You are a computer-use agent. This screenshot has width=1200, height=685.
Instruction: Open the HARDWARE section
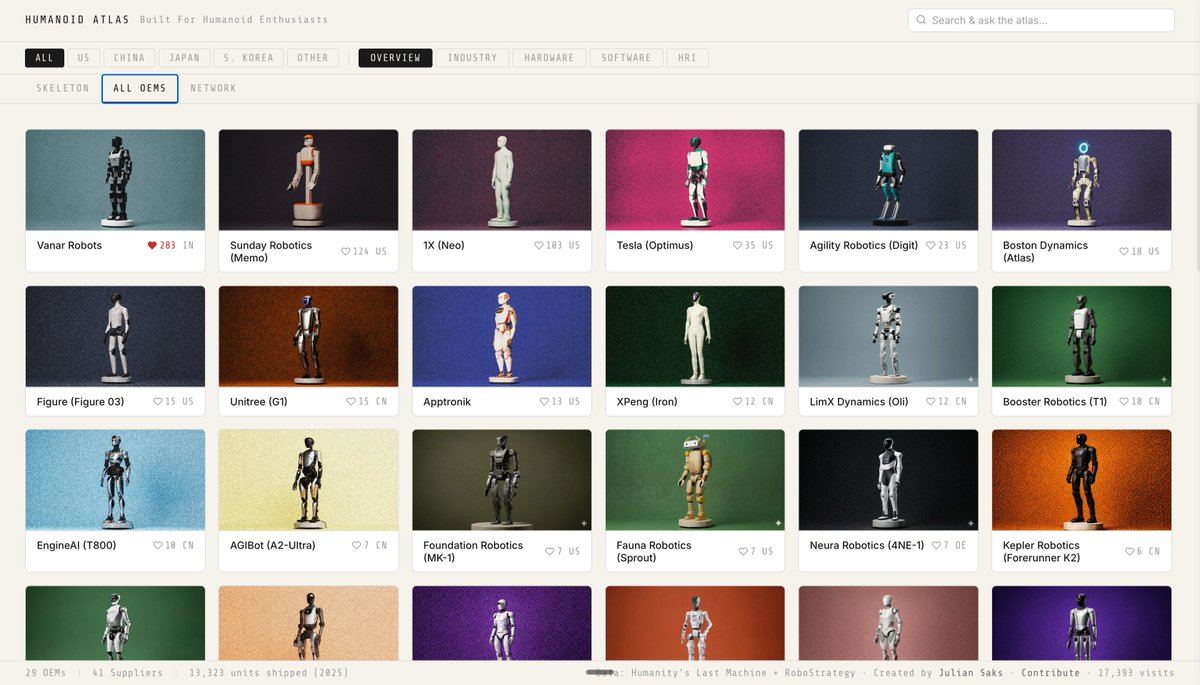coord(549,58)
